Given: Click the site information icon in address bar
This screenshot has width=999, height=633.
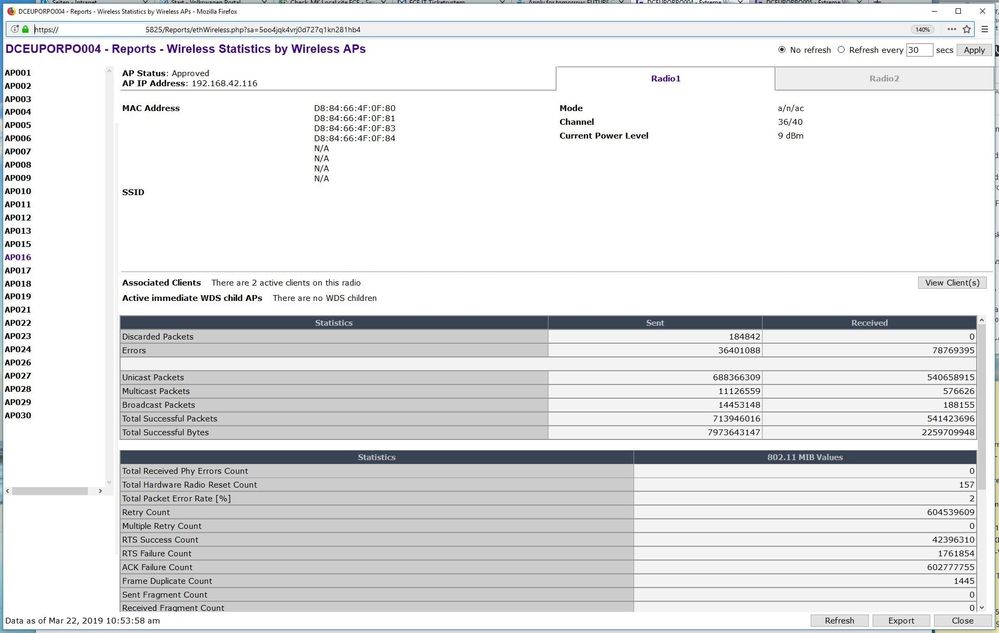Looking at the screenshot, I should pyautogui.click(x=13, y=29).
